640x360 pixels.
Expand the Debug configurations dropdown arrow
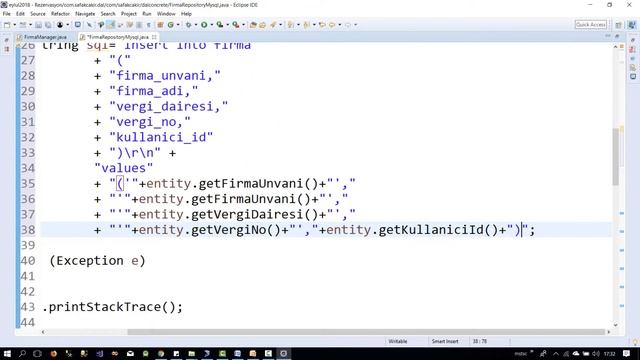[x=196, y=25]
